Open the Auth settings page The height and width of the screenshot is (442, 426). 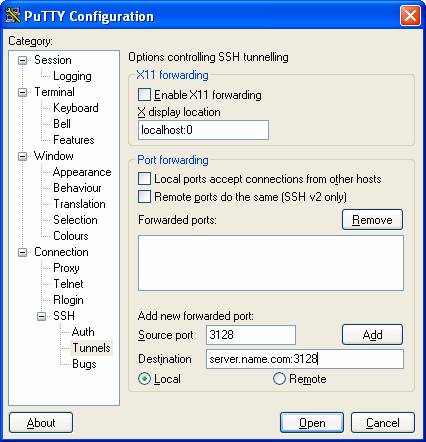pyautogui.click(x=83, y=332)
